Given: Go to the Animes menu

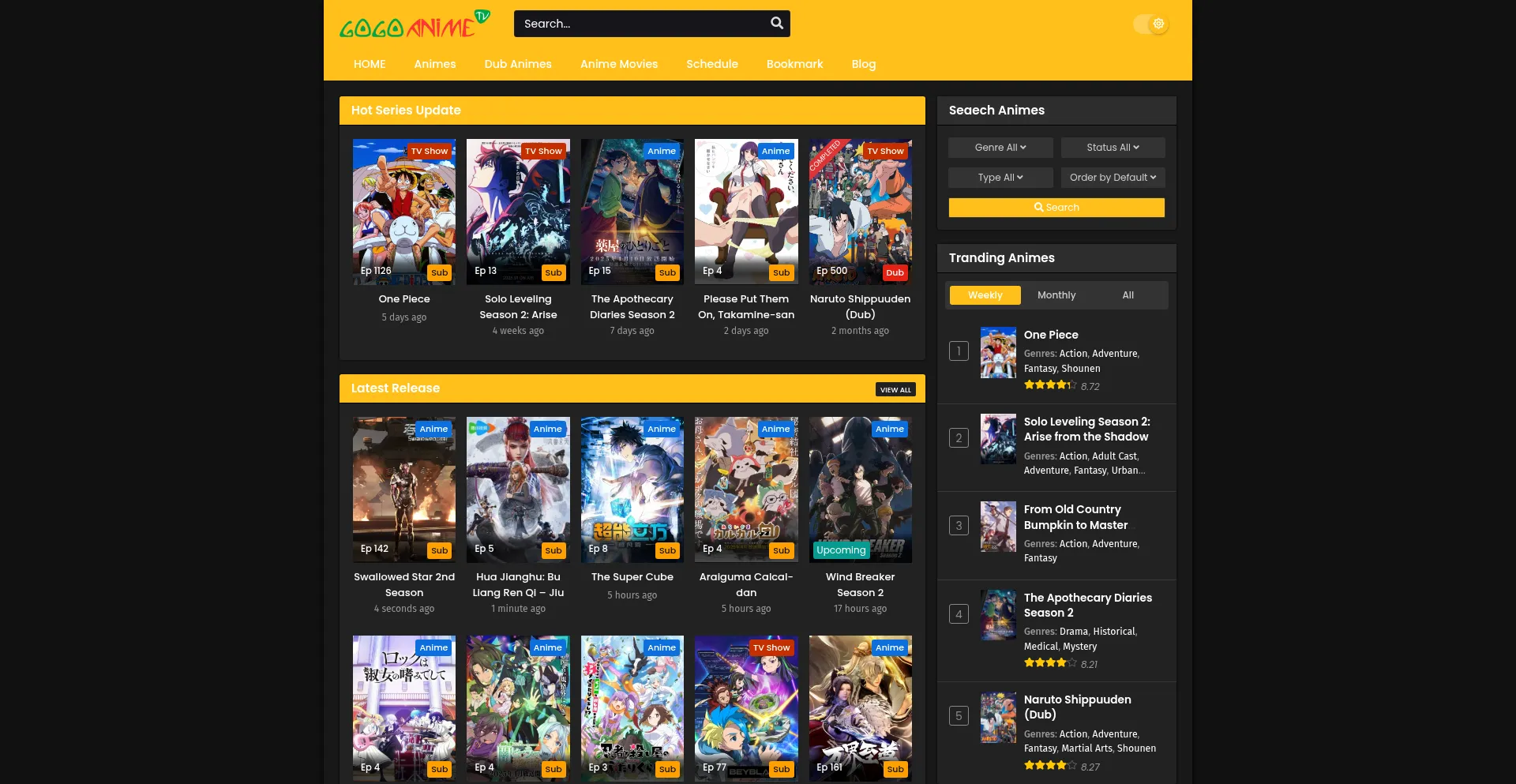Looking at the screenshot, I should (435, 64).
